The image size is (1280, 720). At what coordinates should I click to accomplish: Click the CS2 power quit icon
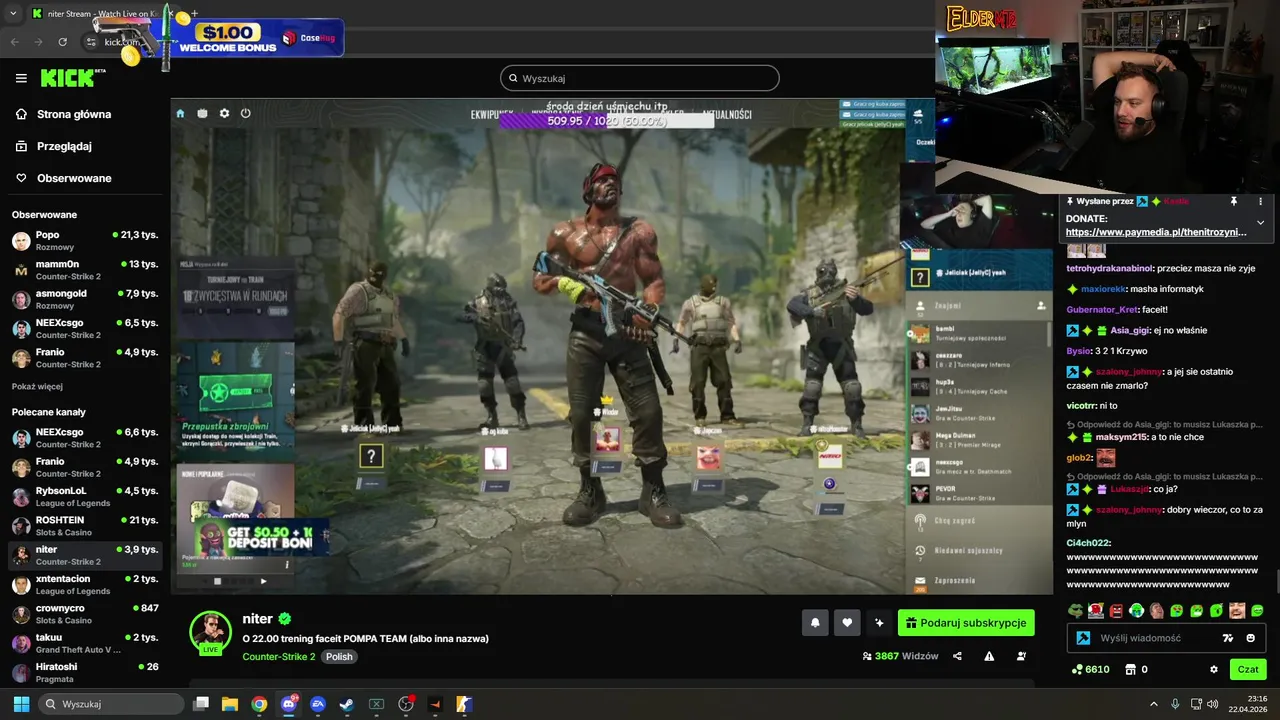pyautogui.click(x=245, y=114)
